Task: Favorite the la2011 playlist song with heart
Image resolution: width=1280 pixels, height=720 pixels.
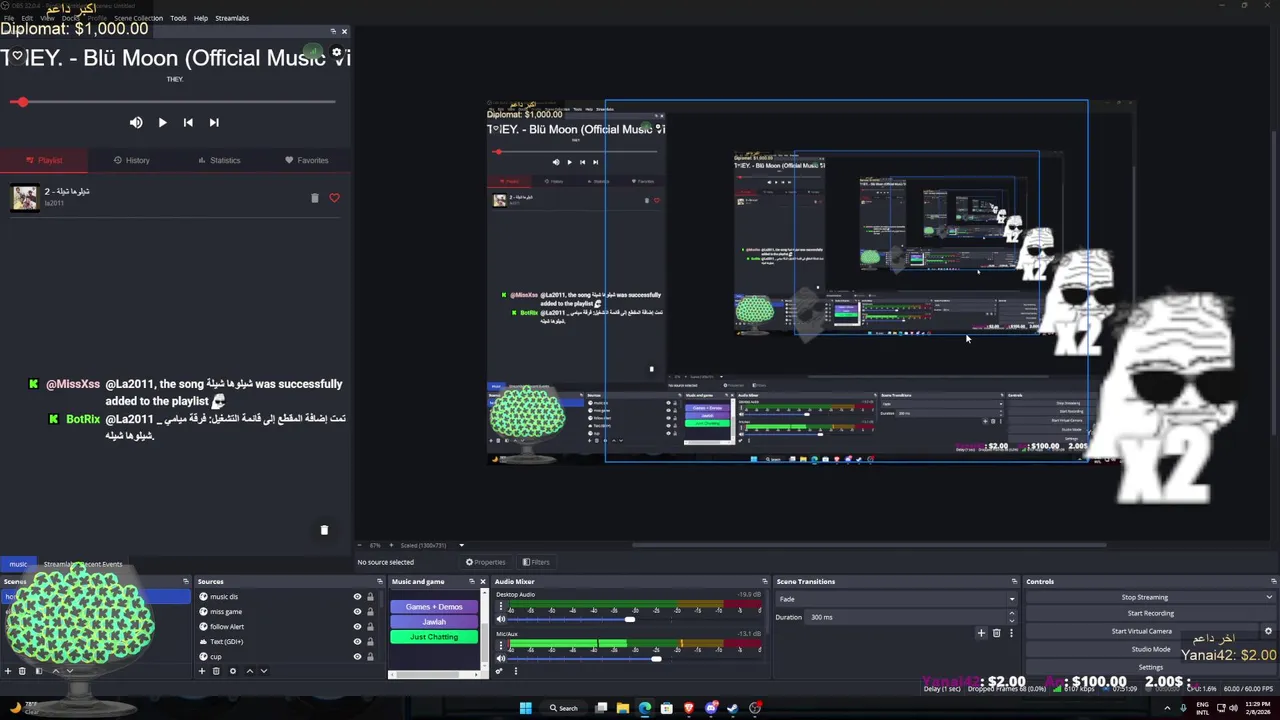Action: (x=334, y=198)
